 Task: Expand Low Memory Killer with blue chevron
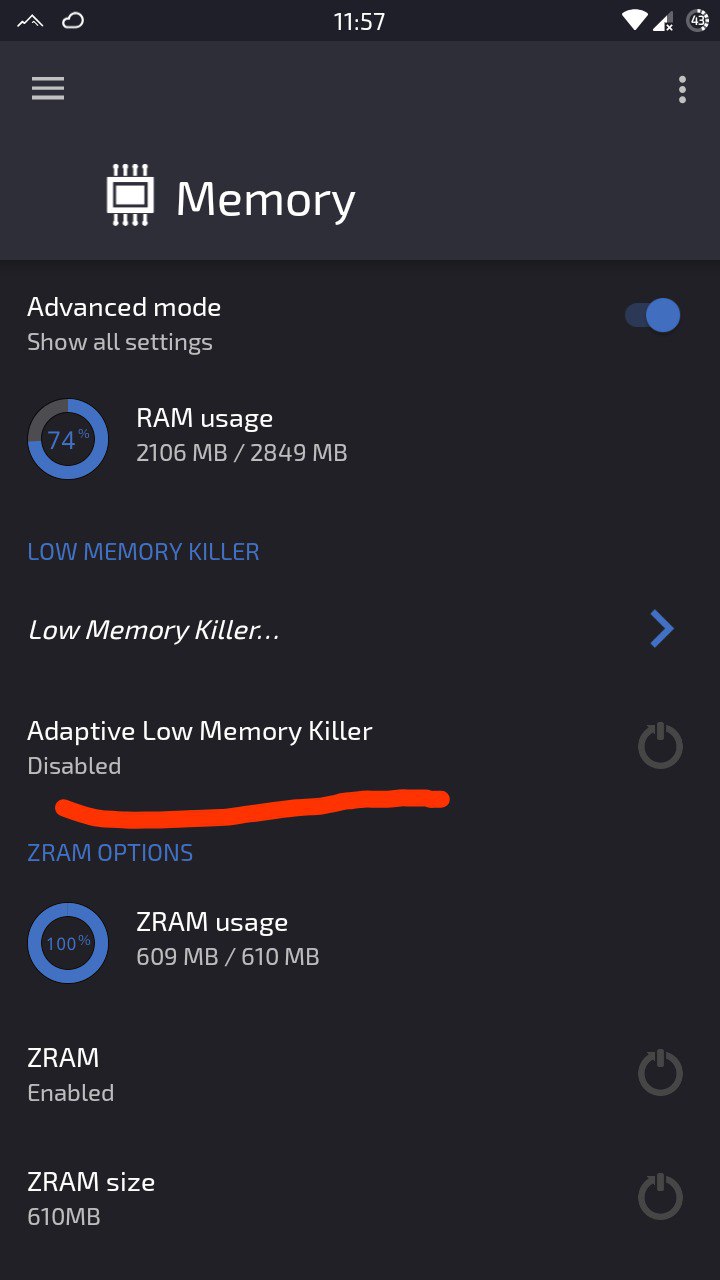(661, 629)
